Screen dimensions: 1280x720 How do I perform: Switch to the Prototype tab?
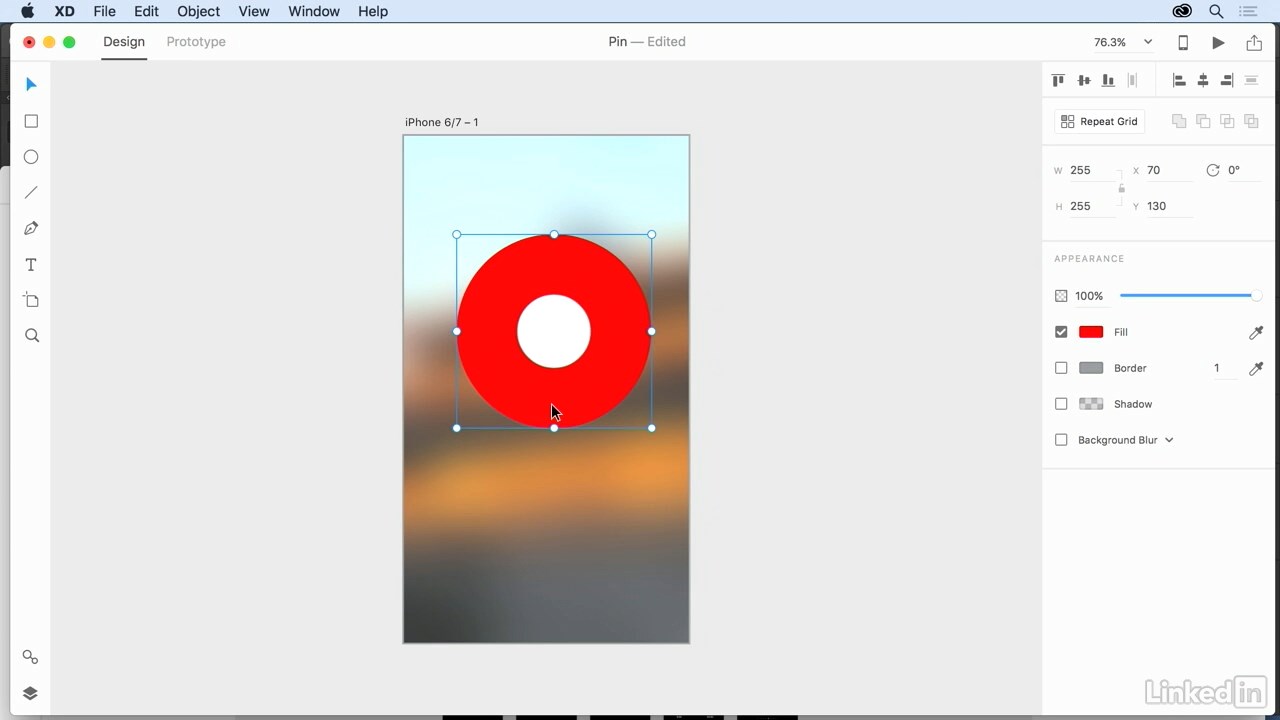click(x=196, y=42)
